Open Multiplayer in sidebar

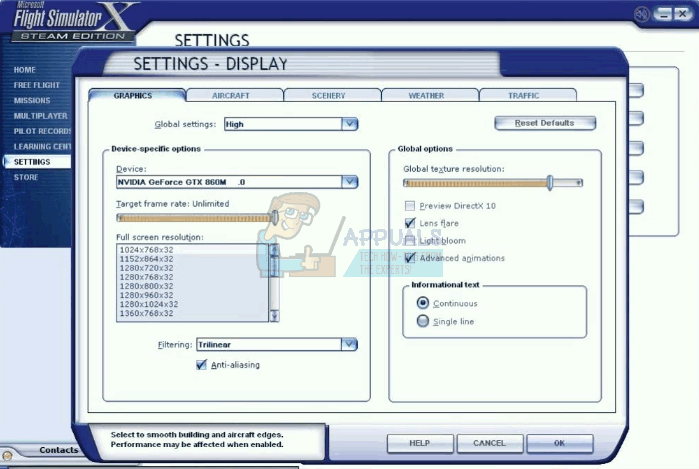click(41, 116)
